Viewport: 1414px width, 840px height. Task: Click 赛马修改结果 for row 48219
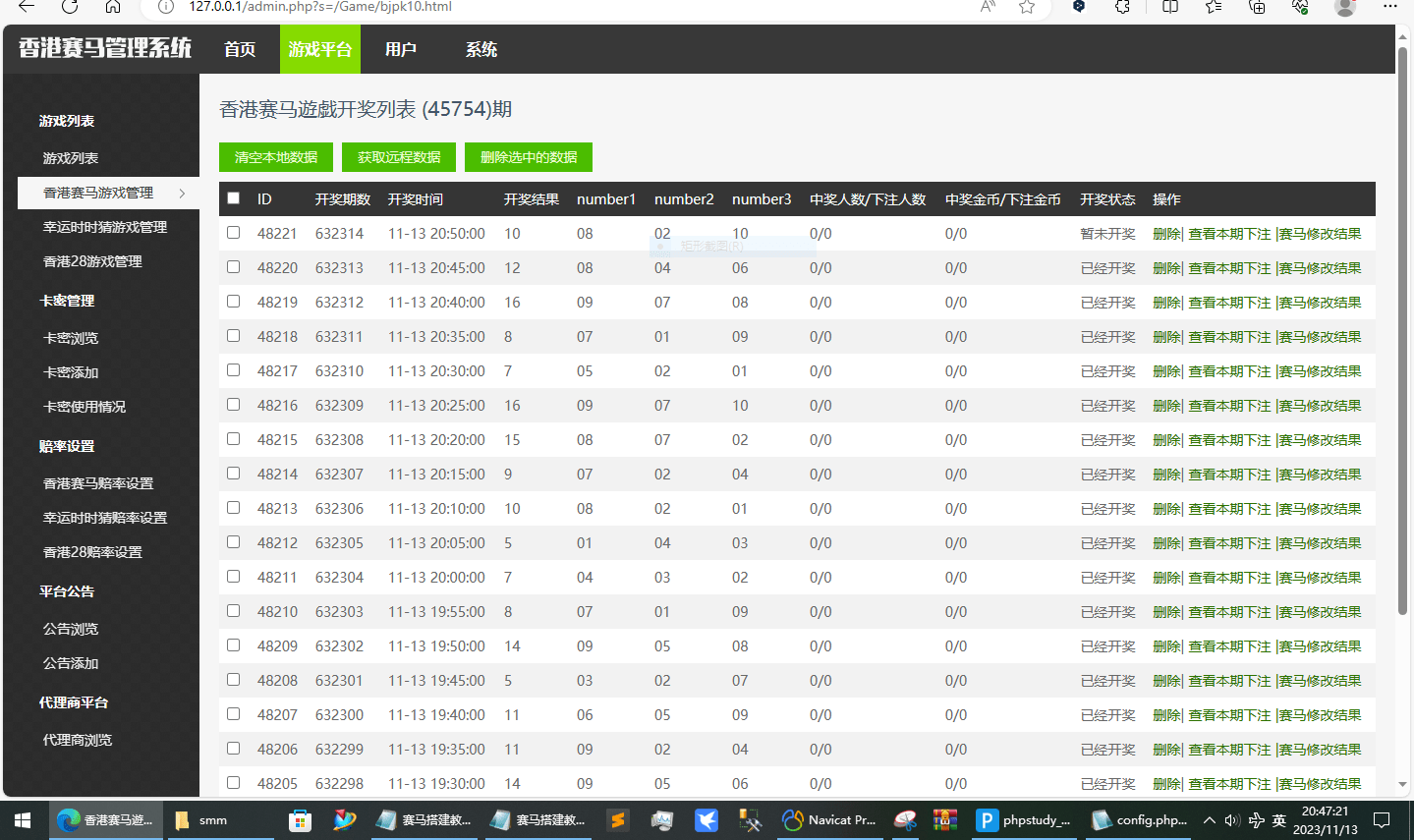pos(1320,303)
